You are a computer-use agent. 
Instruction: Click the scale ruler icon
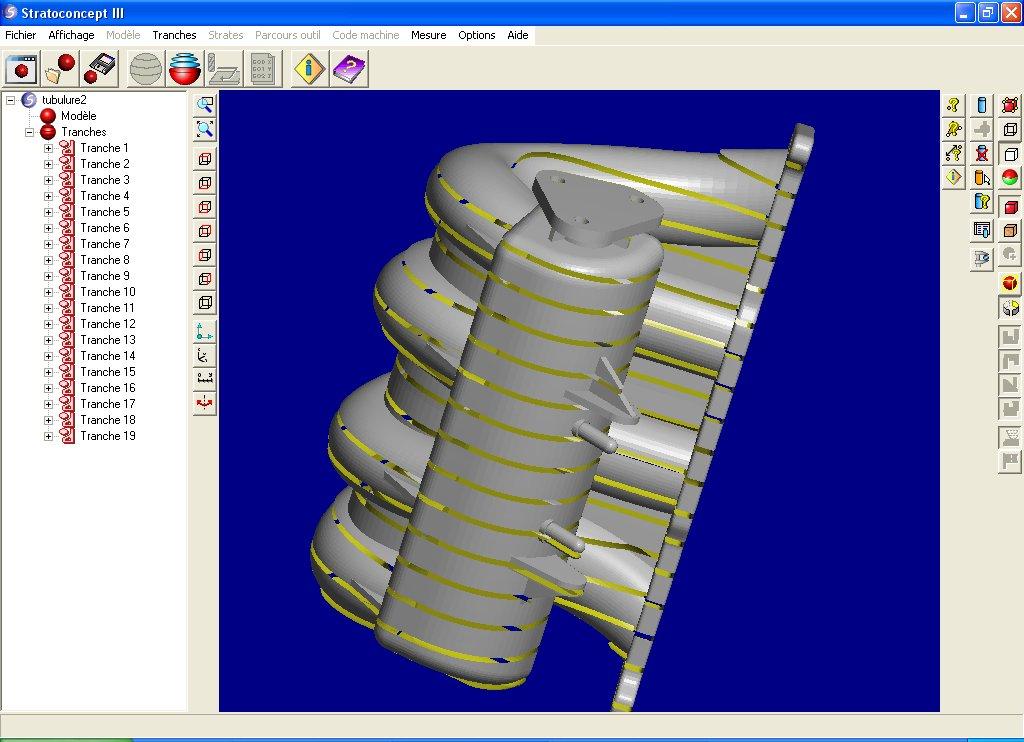[204, 379]
